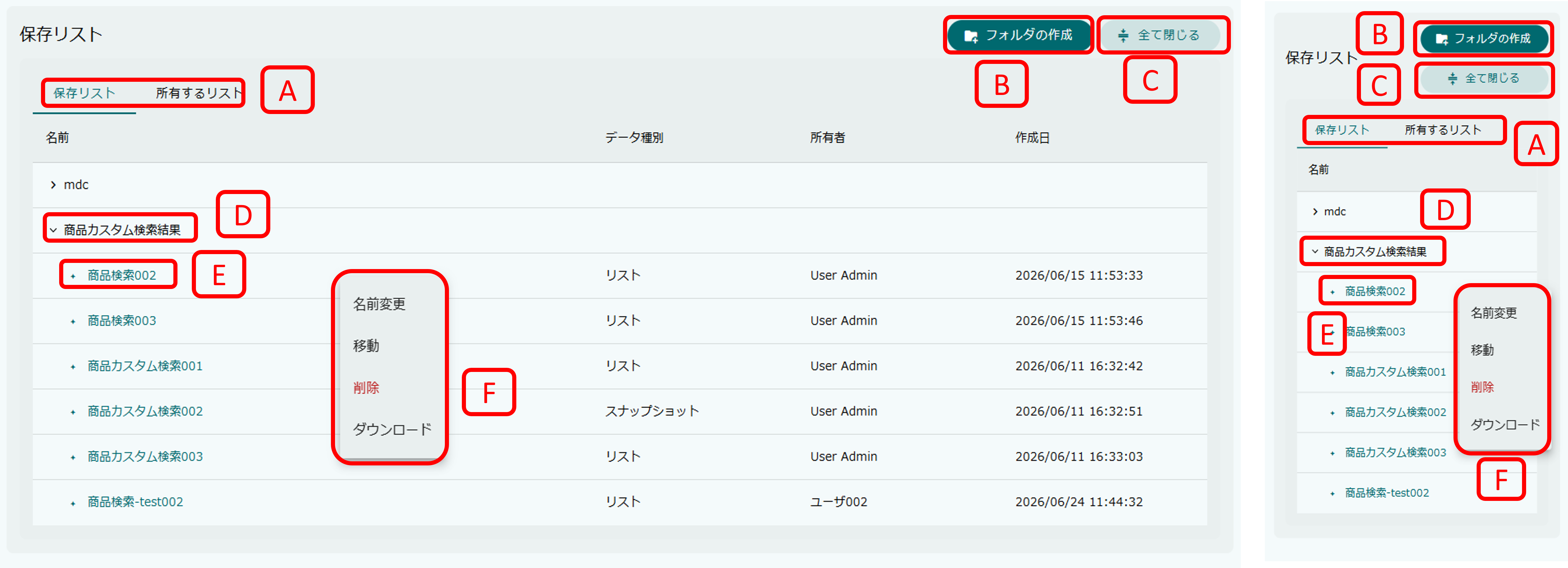Collapse 商品カスタム検索結果 folder in wide view
The image size is (1568, 568).
pos(54,230)
